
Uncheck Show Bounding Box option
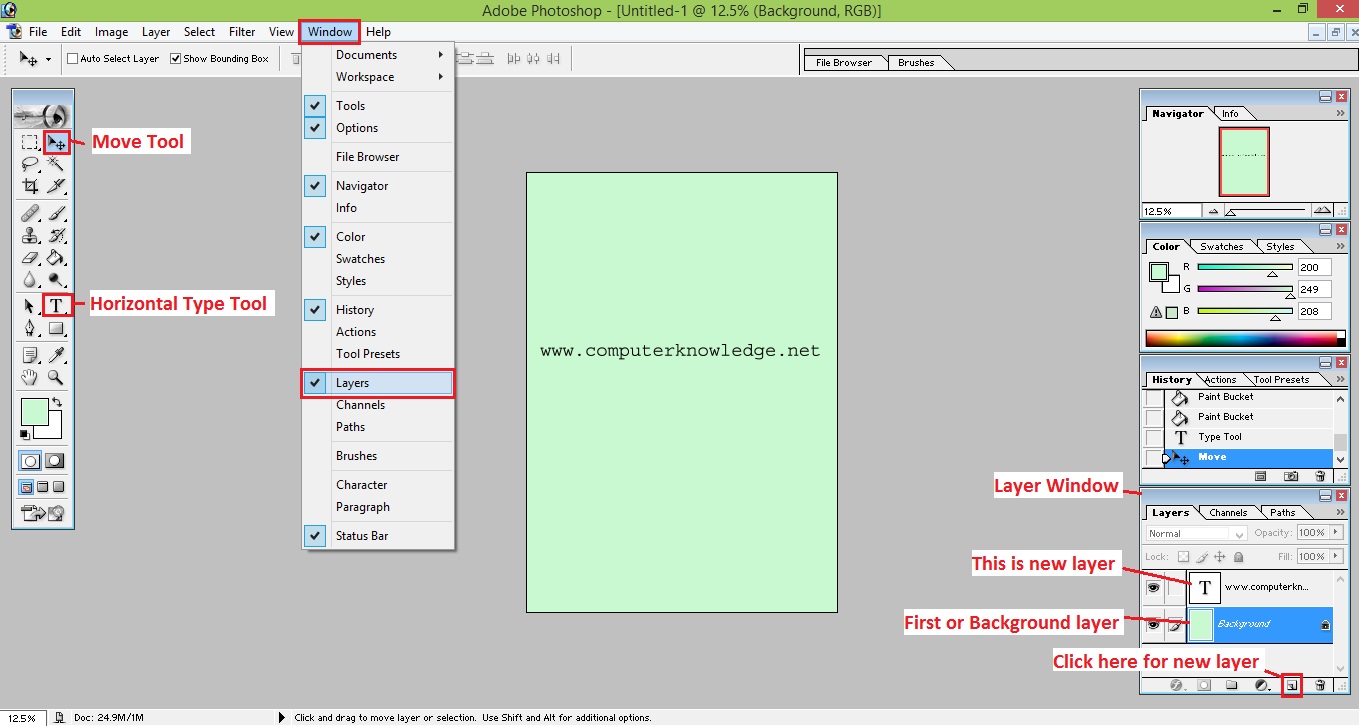point(176,59)
